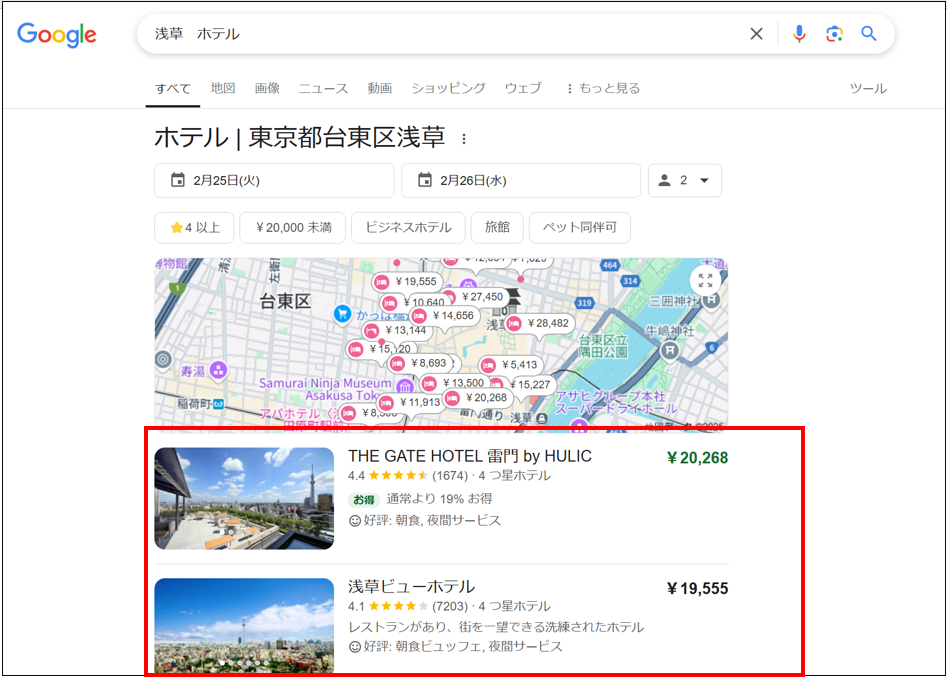Open Google Lens image search icon
This screenshot has height=683, width=947.
(x=834, y=34)
